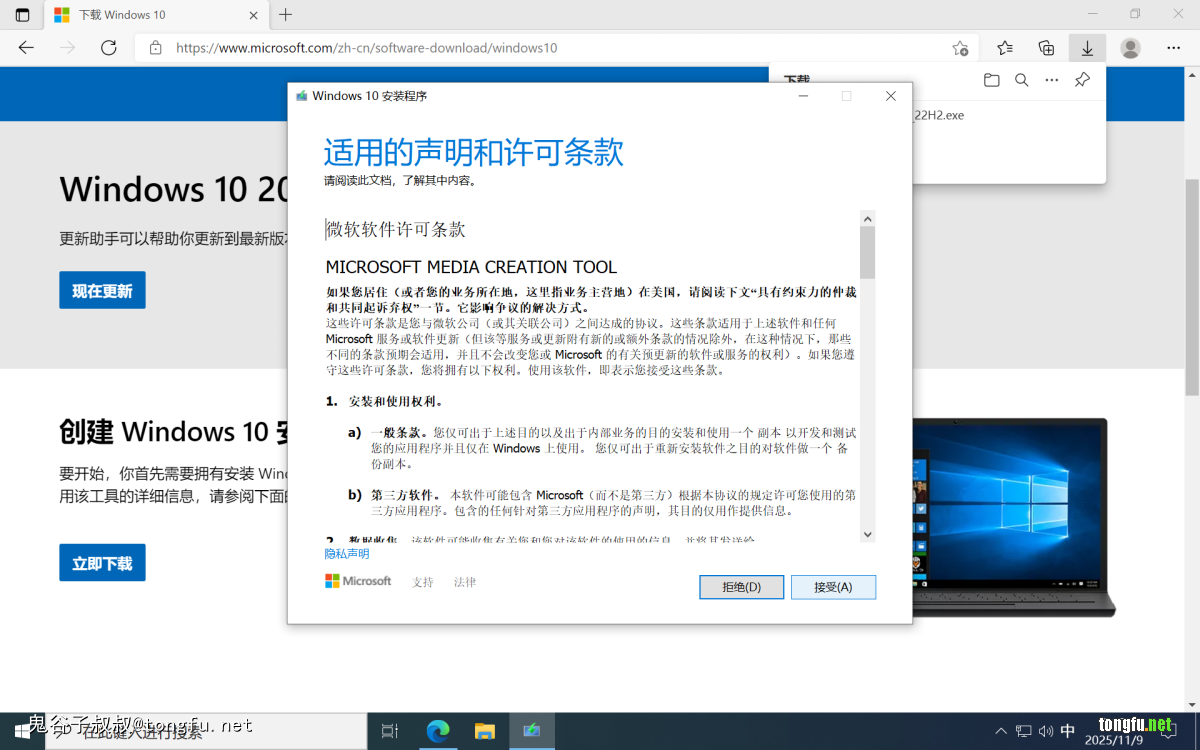This screenshot has width=1200, height=750.
Task: Open a new tab with plus button
Action: coord(286,15)
